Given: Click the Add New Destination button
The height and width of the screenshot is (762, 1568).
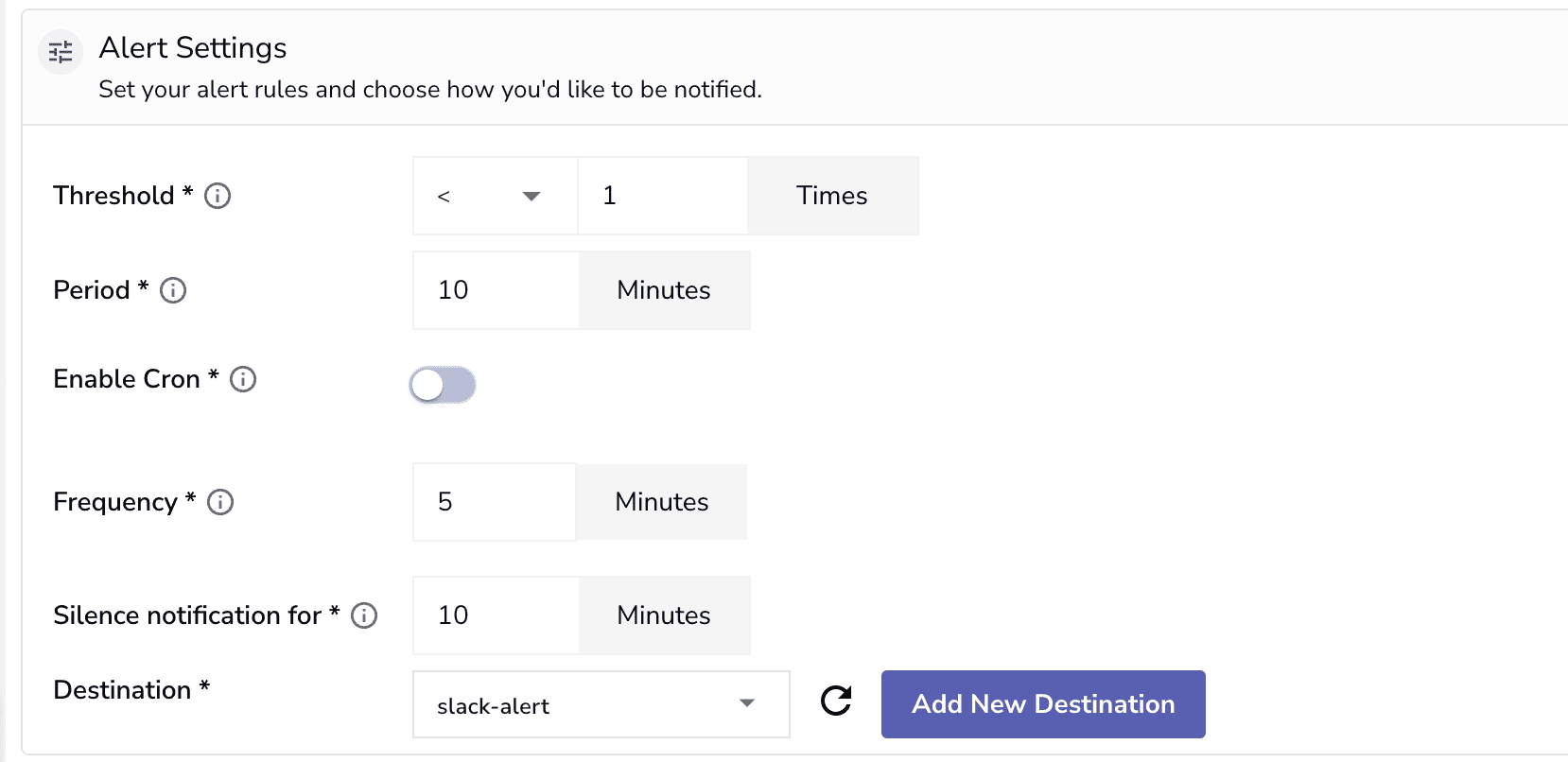Looking at the screenshot, I should coord(1042,704).
